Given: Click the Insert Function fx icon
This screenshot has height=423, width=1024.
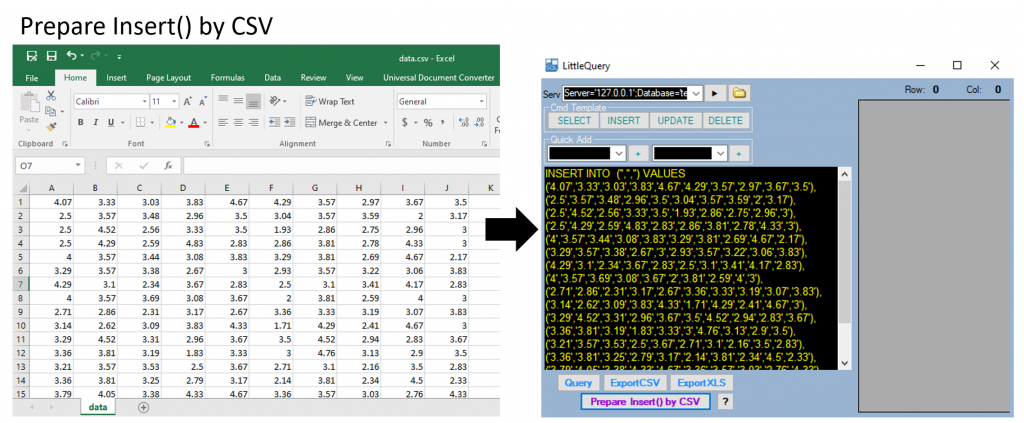Looking at the screenshot, I should (x=168, y=166).
